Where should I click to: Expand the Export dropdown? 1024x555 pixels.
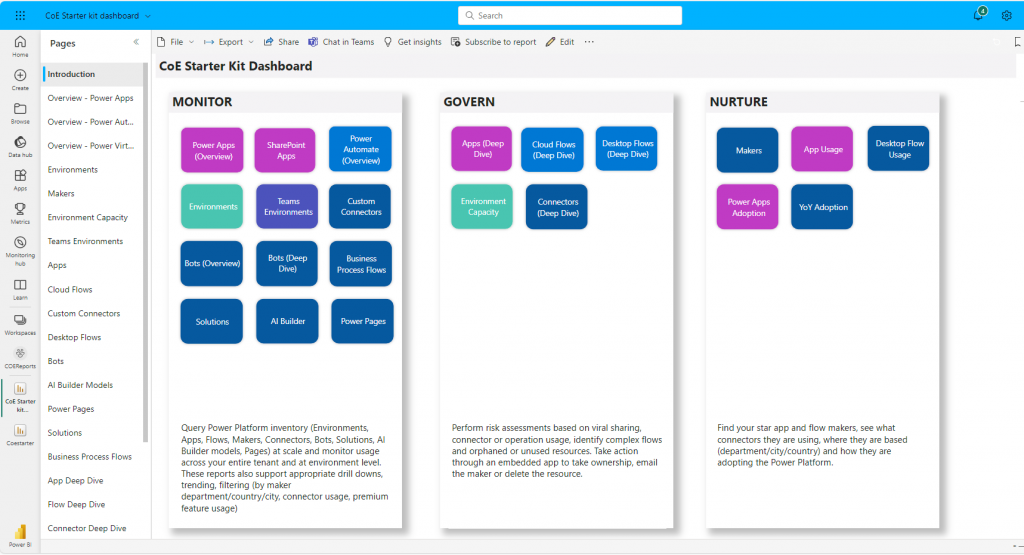(x=229, y=42)
